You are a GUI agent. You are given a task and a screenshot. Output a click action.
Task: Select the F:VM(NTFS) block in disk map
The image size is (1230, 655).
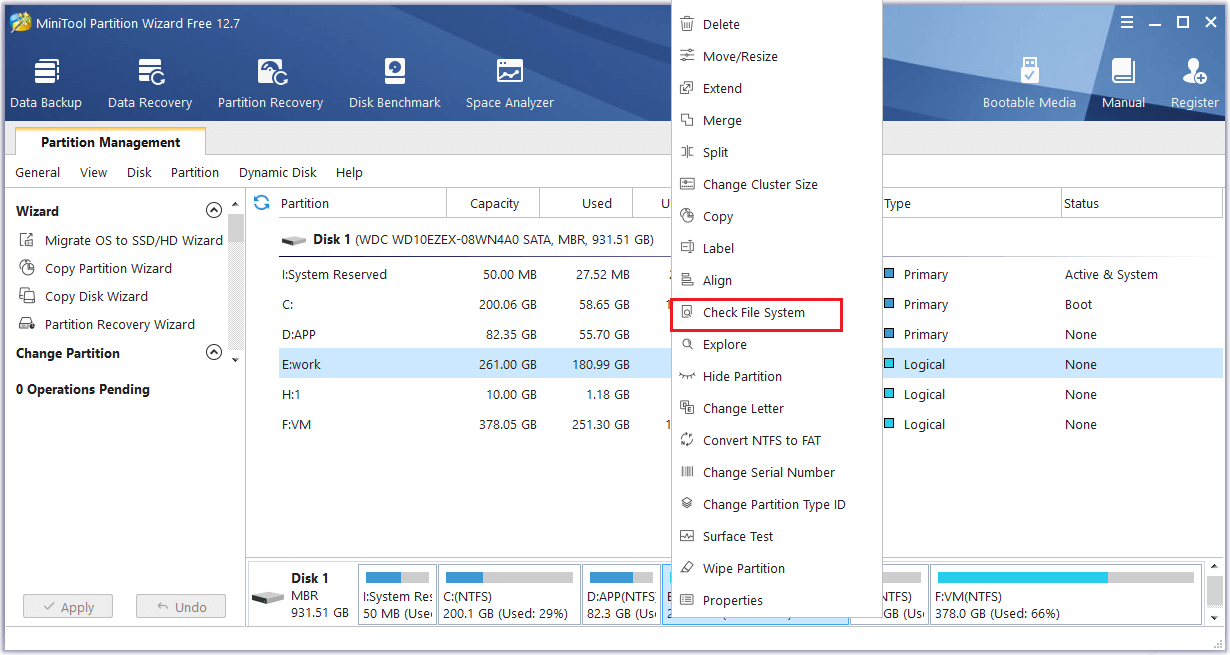pyautogui.click(x=1066, y=595)
